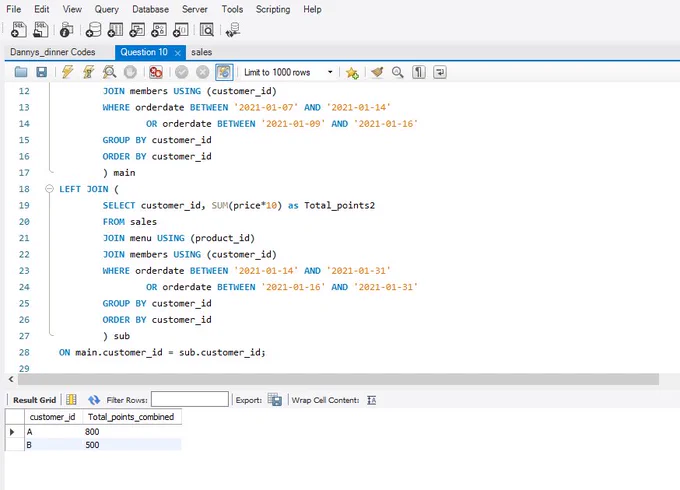Open the Edit menu

click(x=42, y=9)
